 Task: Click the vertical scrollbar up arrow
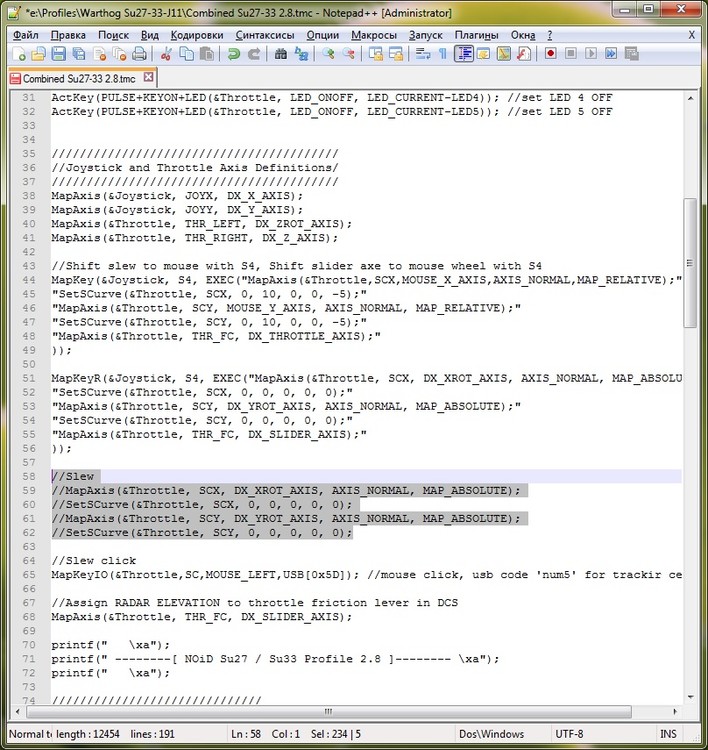coord(690,99)
